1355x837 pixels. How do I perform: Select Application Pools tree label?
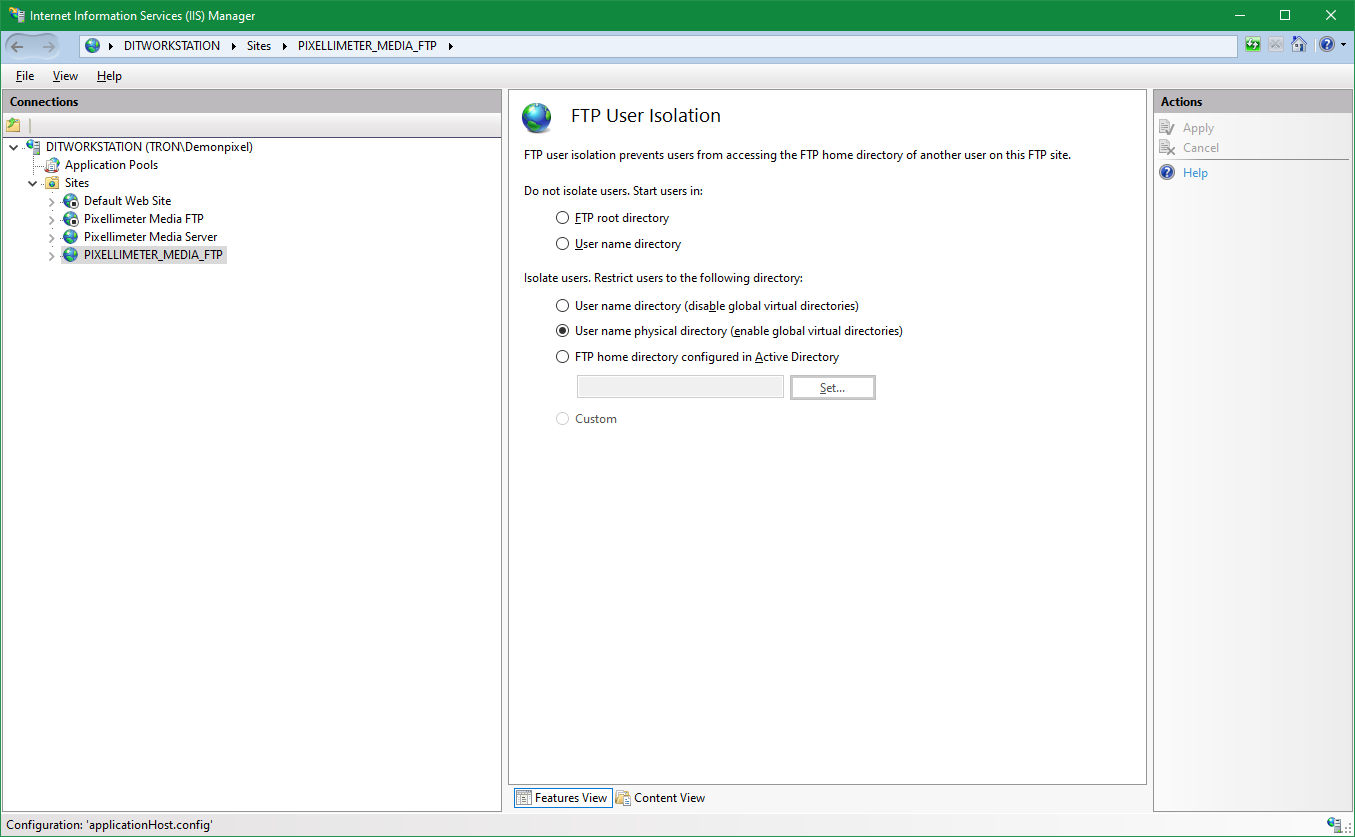point(111,165)
